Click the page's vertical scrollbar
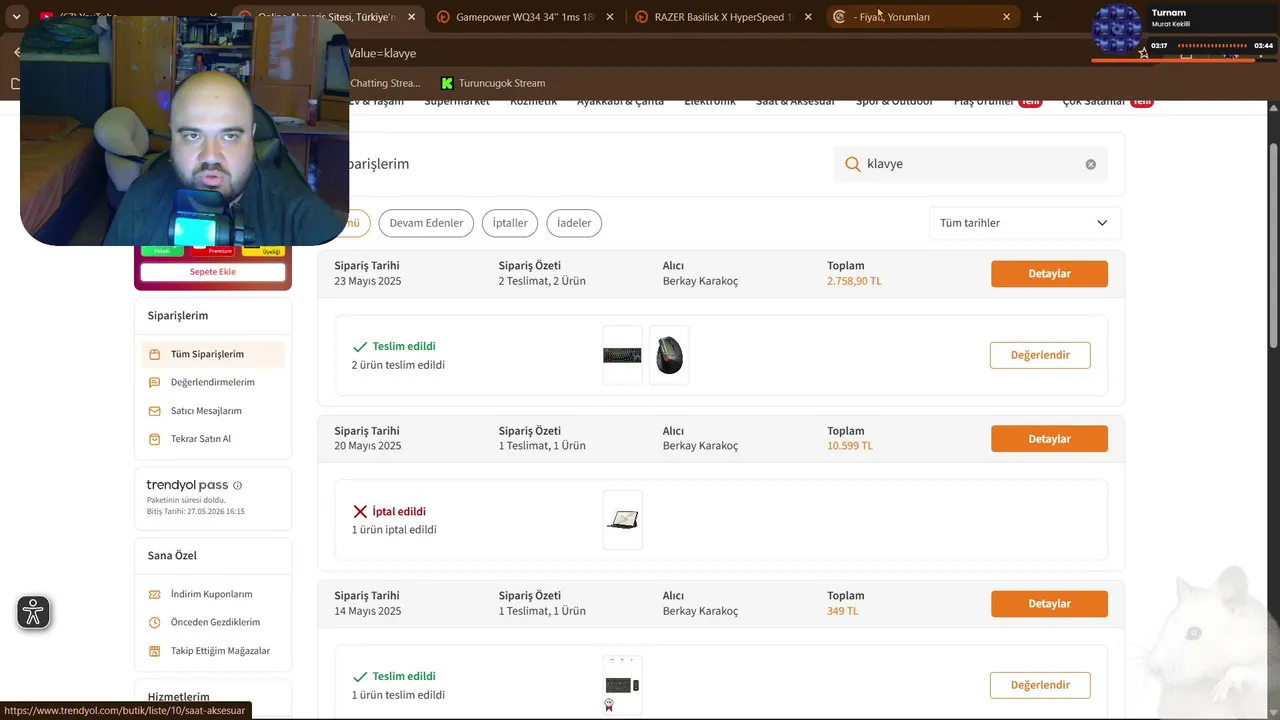The image size is (1280, 720). coord(1273,245)
